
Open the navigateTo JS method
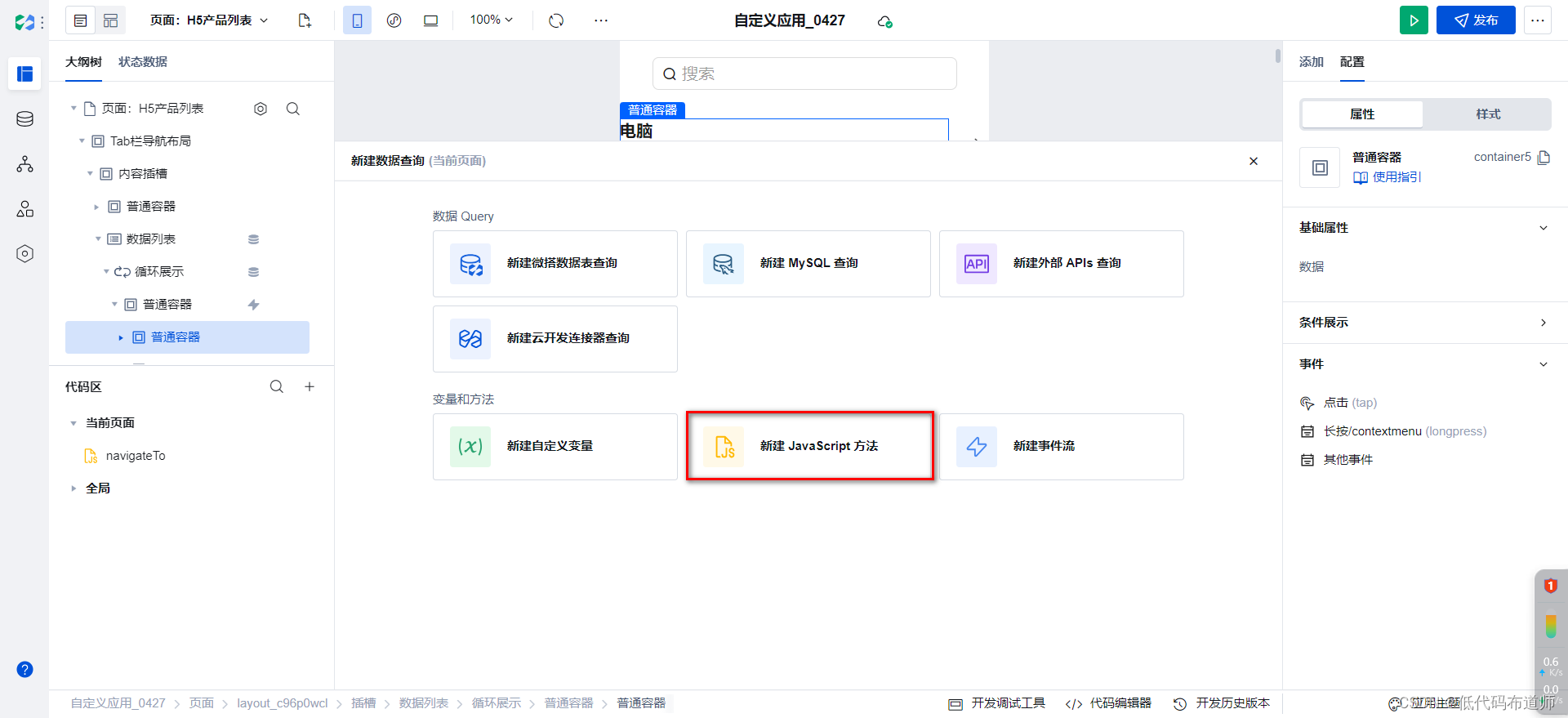click(x=136, y=456)
